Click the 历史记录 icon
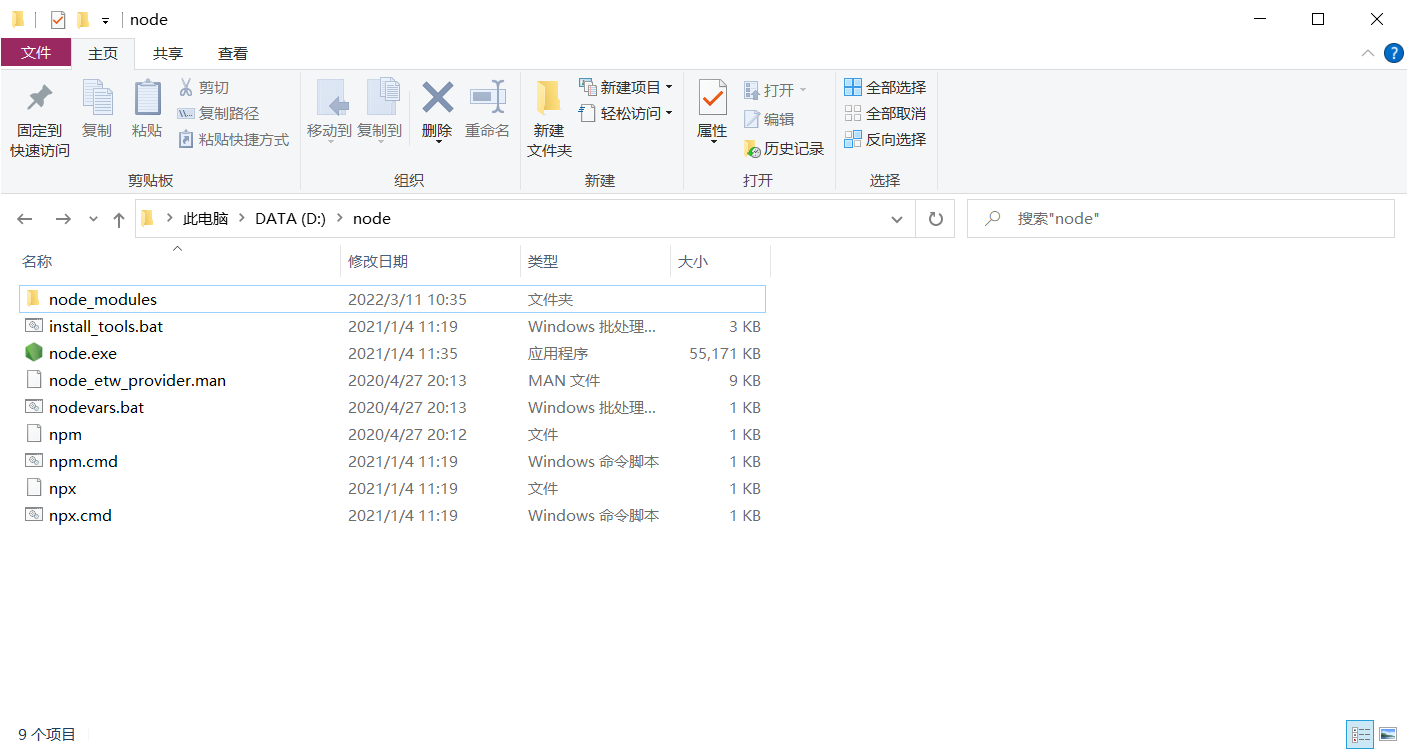 point(752,149)
